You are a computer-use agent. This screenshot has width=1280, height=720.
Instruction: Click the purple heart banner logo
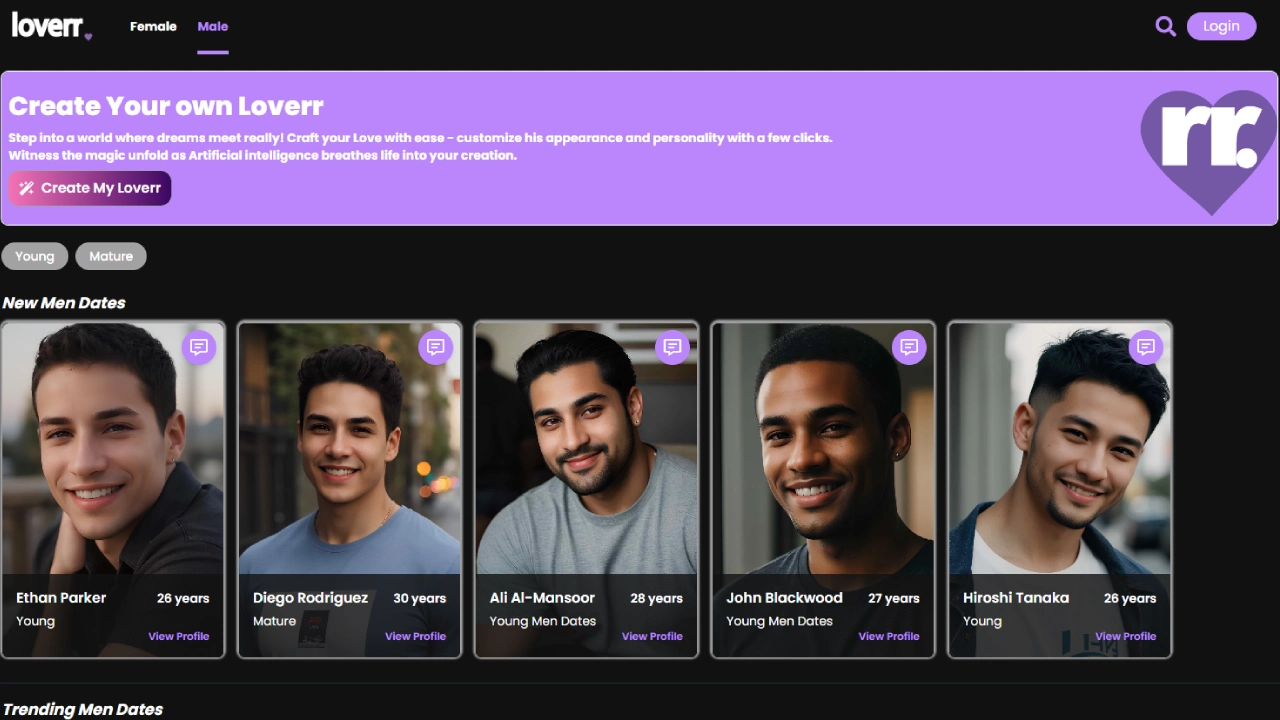coord(1210,148)
